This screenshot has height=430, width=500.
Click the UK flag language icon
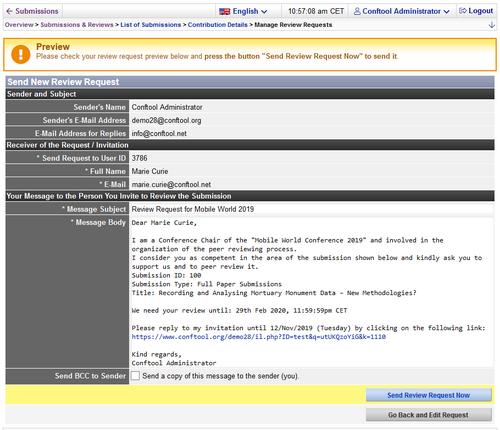click(224, 12)
